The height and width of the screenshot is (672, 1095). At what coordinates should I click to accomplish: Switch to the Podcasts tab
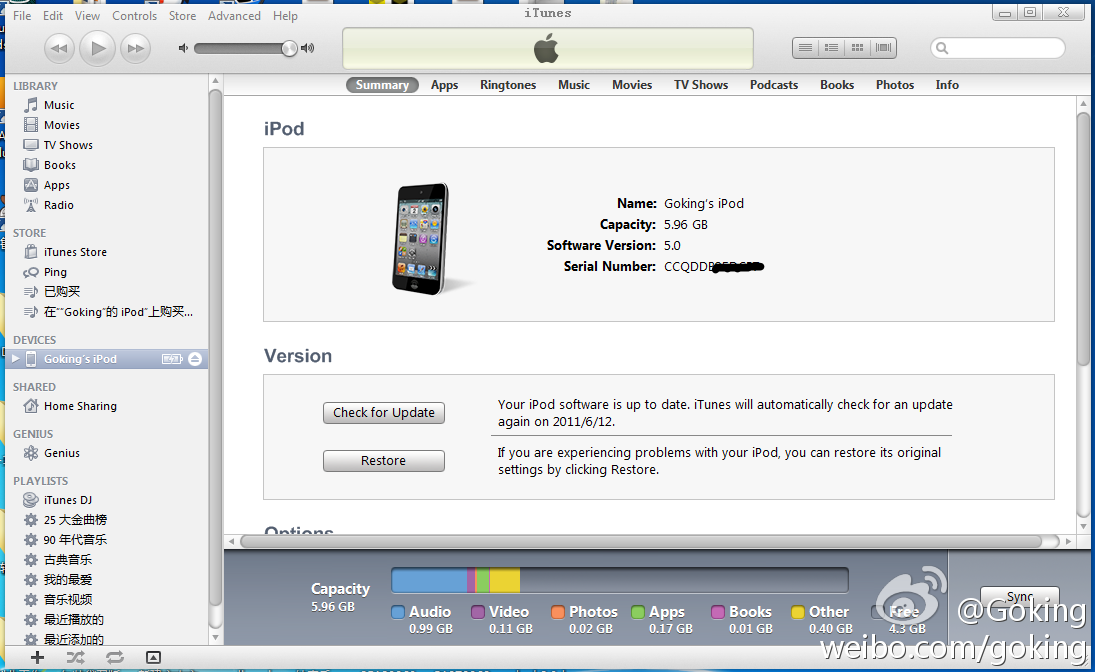coord(774,85)
